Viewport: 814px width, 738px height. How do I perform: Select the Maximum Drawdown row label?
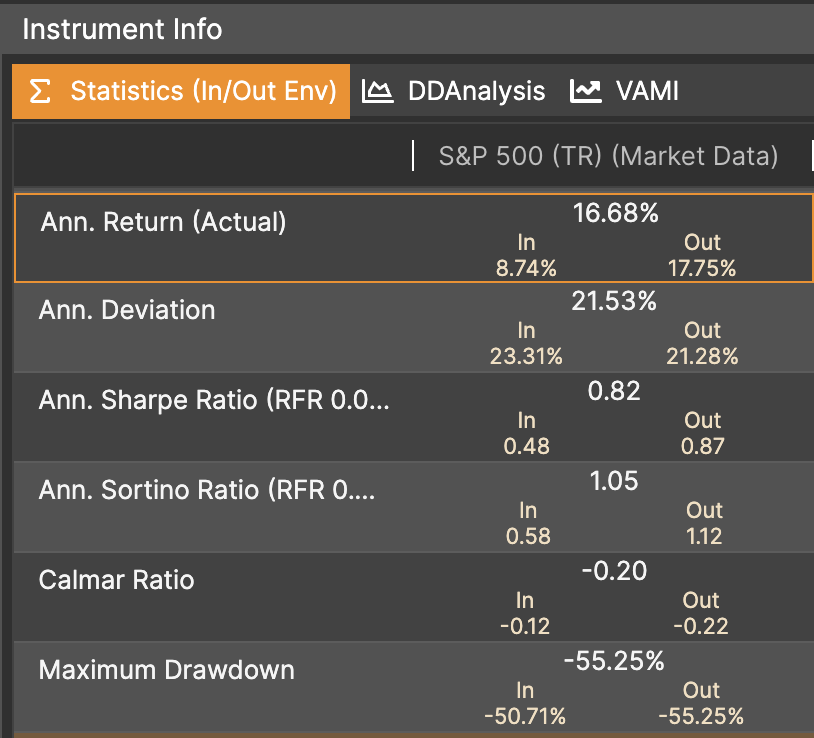(166, 669)
